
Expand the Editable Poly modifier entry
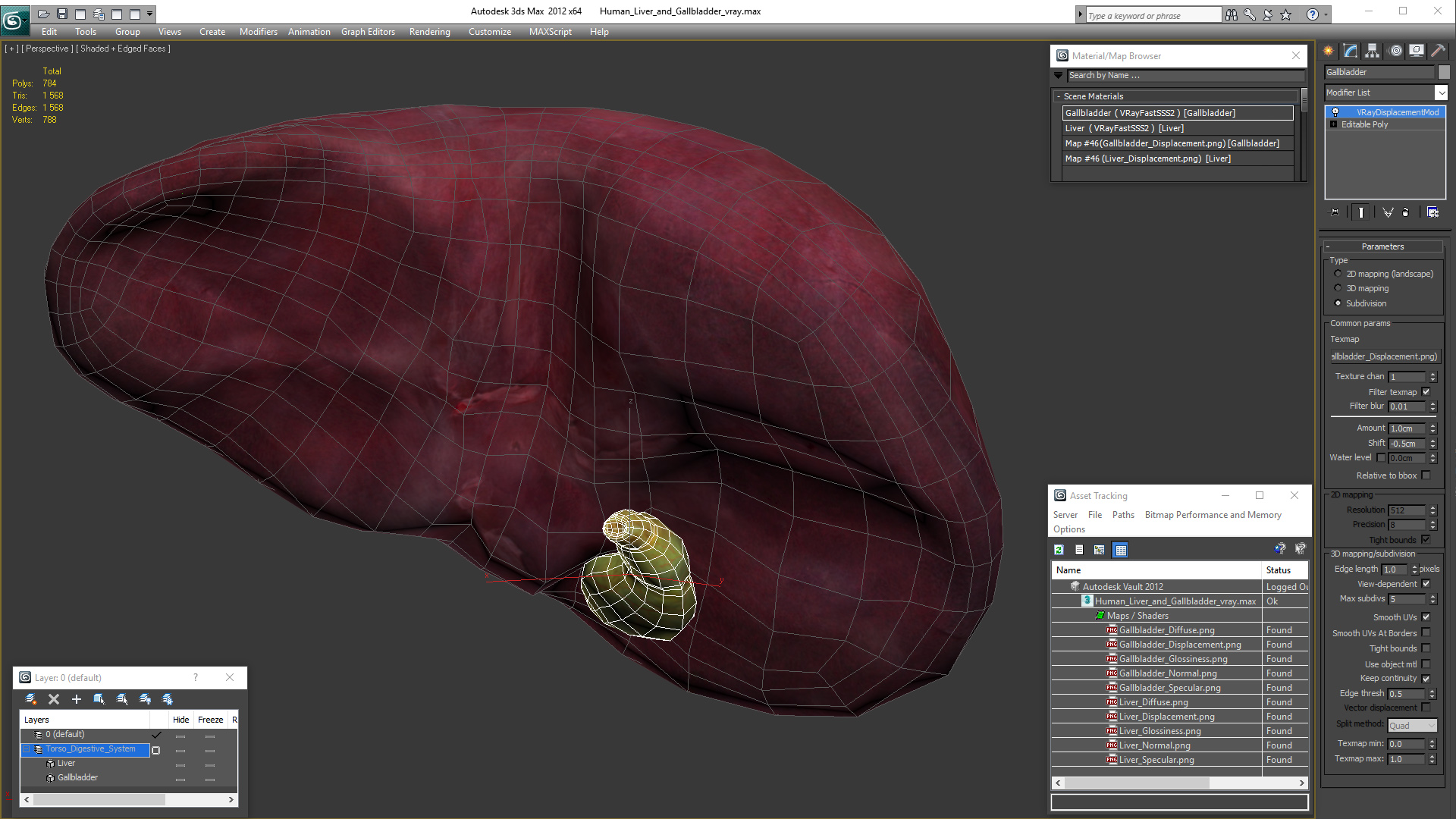click(1333, 124)
